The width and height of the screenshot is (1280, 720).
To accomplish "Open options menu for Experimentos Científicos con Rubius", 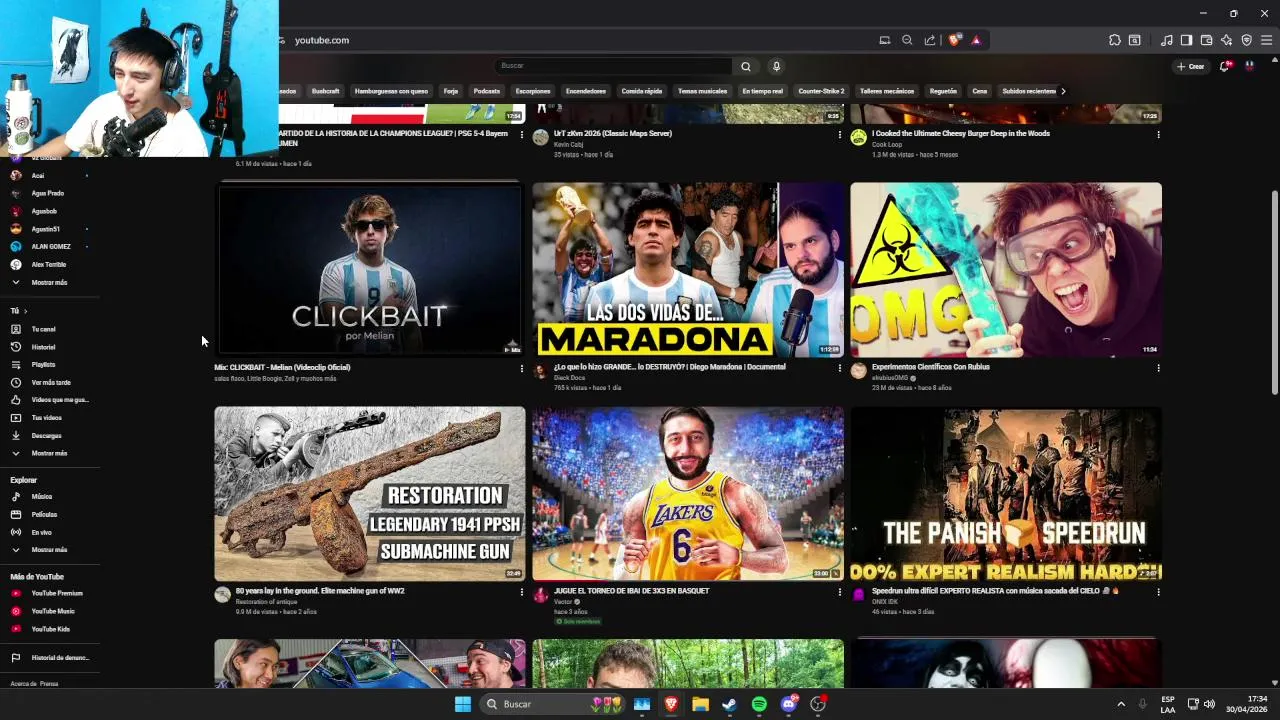I will pyautogui.click(x=1158, y=368).
